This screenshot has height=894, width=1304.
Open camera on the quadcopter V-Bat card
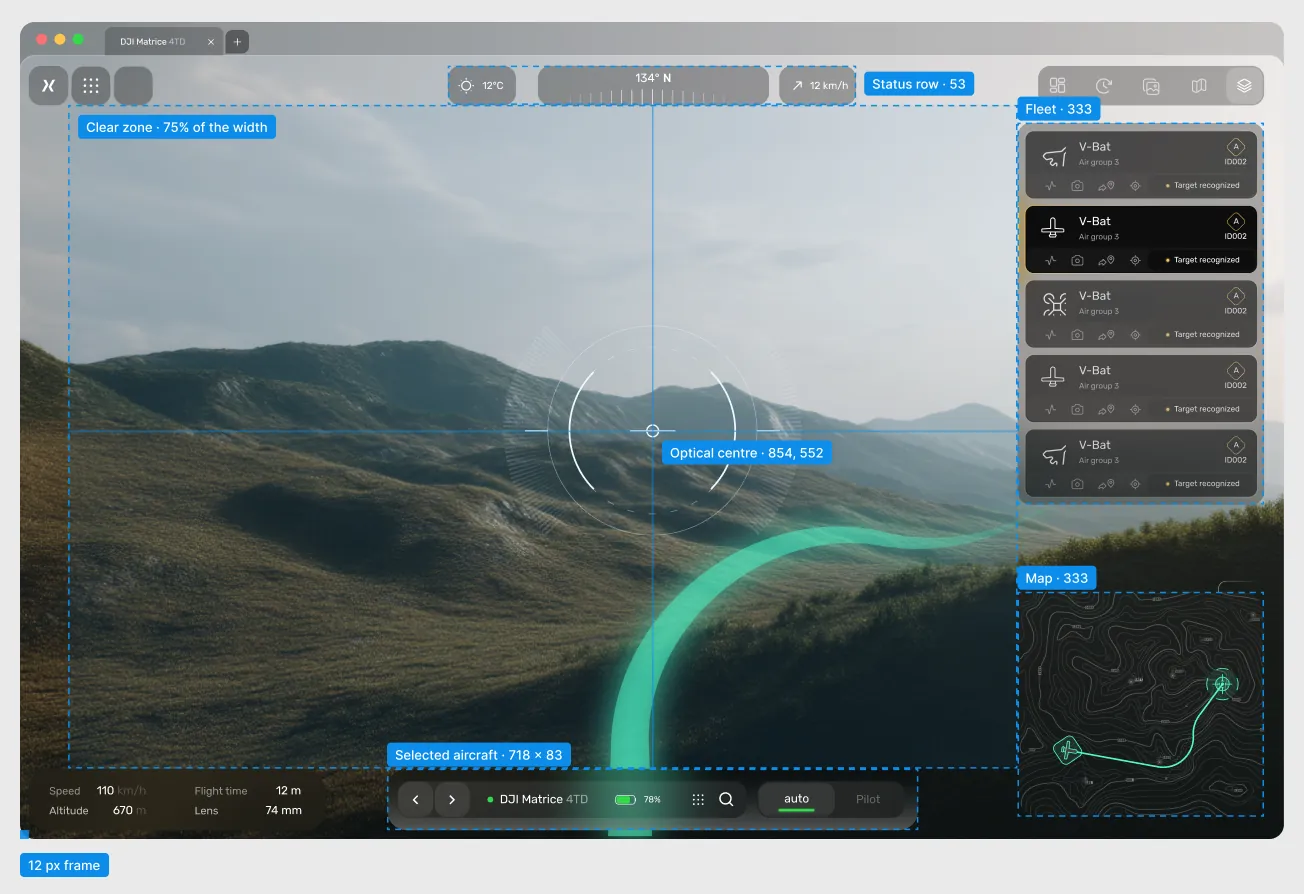(x=1077, y=335)
